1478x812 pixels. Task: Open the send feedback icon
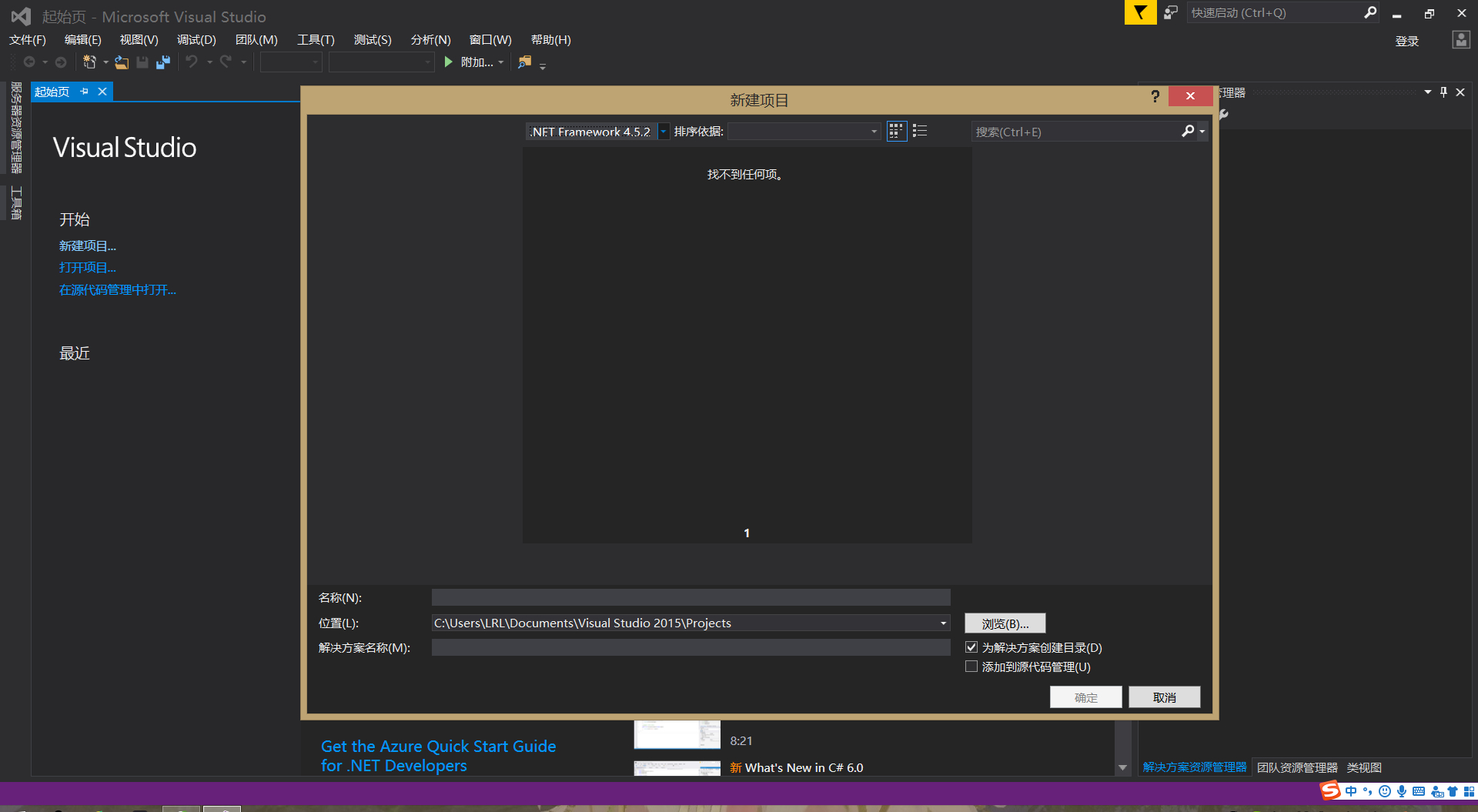pyautogui.click(x=1171, y=12)
